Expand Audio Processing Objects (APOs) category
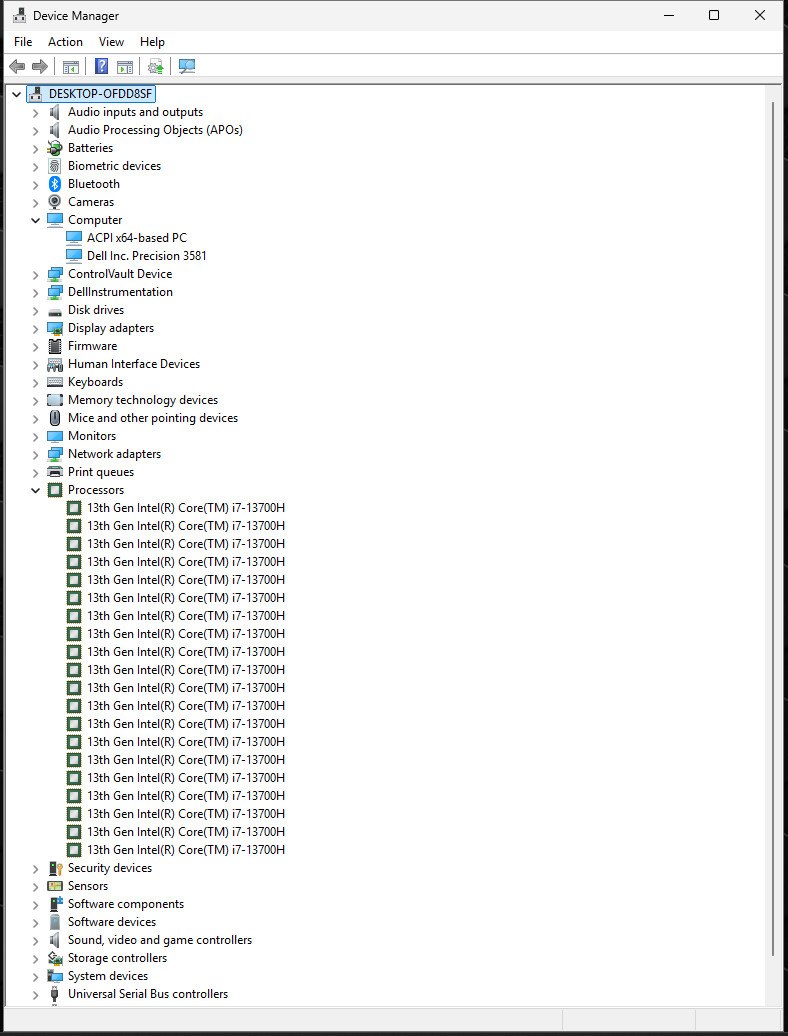The image size is (788, 1036). pos(36,130)
